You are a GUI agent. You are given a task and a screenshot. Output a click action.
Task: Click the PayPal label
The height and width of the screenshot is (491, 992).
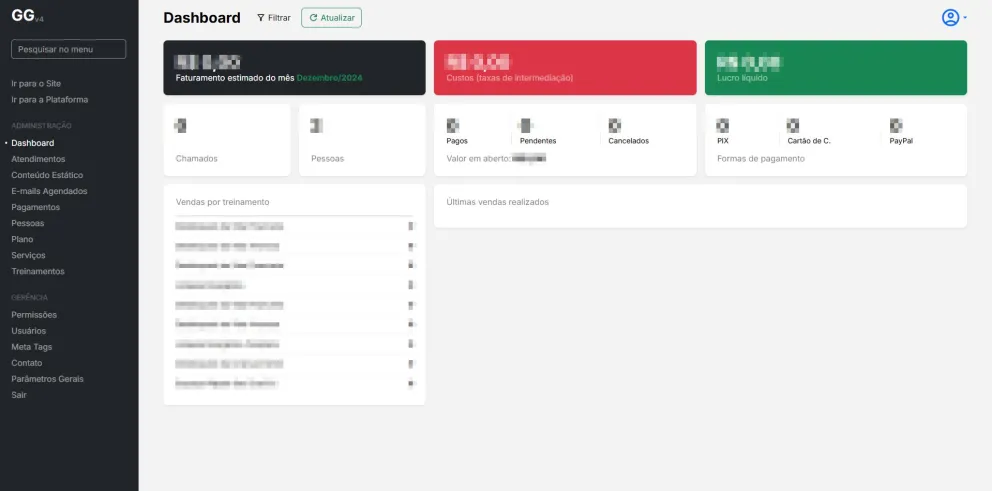(x=901, y=141)
